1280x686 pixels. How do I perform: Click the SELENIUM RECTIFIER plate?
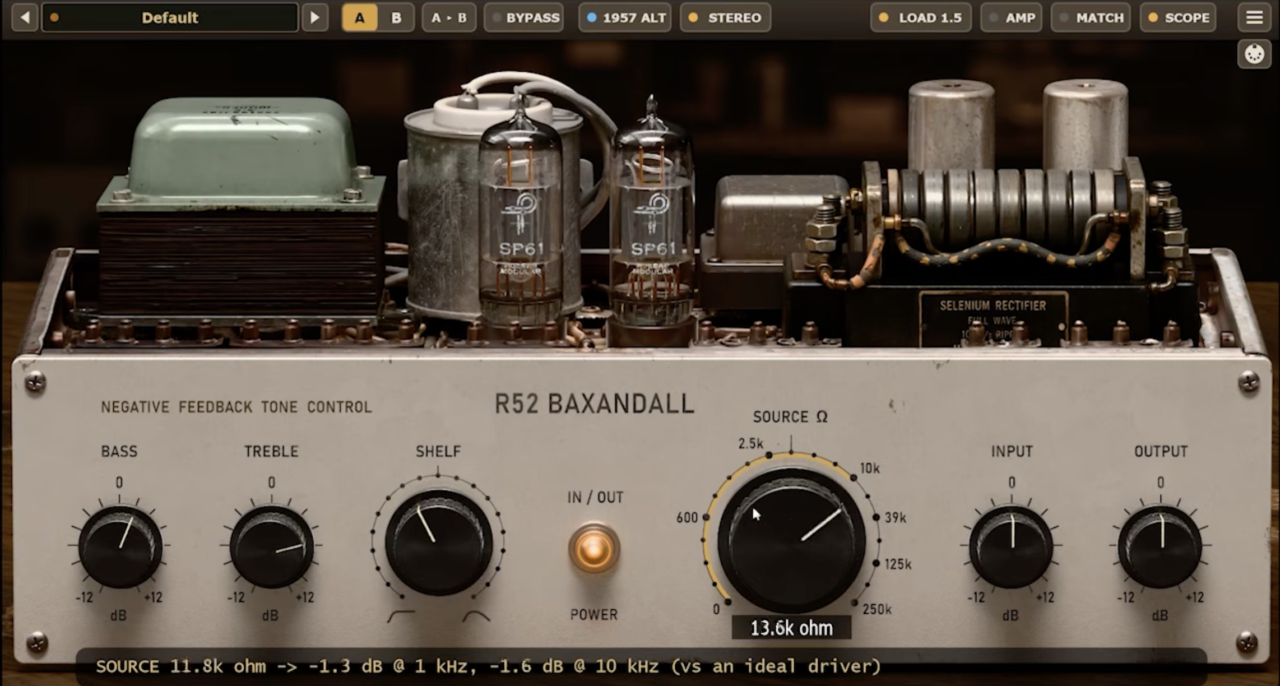[x=992, y=317]
